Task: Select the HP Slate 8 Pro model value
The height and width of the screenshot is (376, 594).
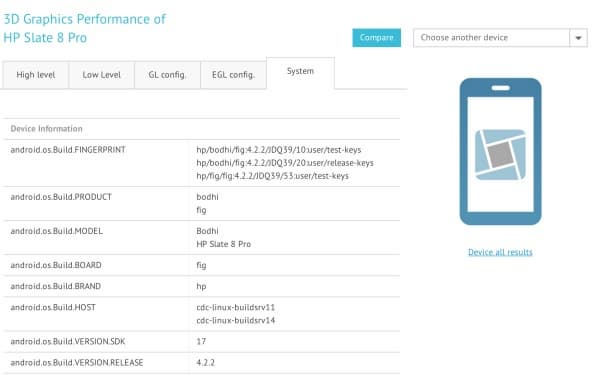Action: 224,244
